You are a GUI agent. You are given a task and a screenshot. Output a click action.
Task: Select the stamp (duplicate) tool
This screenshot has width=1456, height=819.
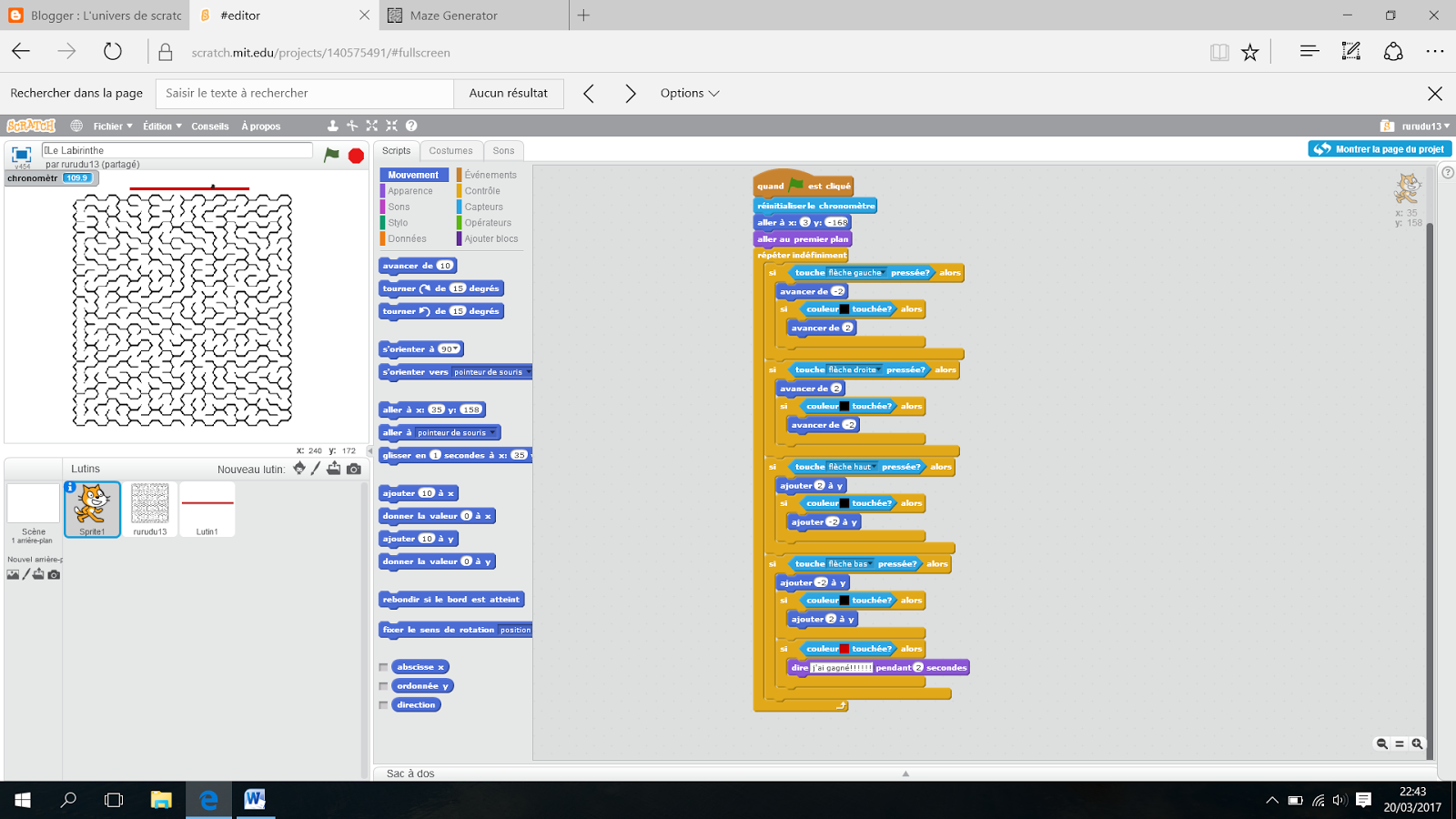[x=333, y=126]
